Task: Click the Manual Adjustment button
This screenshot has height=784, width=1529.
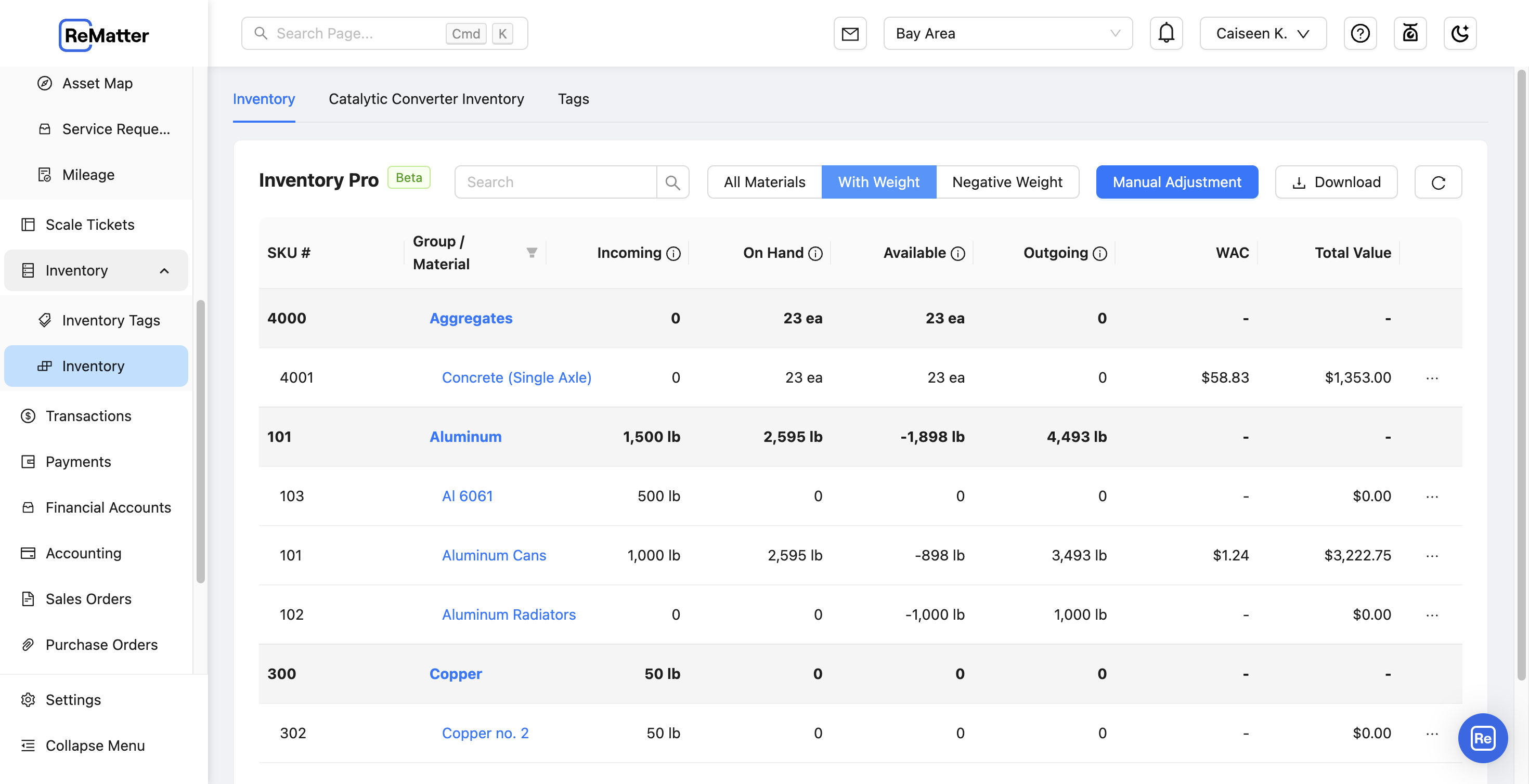Action: (1176, 182)
